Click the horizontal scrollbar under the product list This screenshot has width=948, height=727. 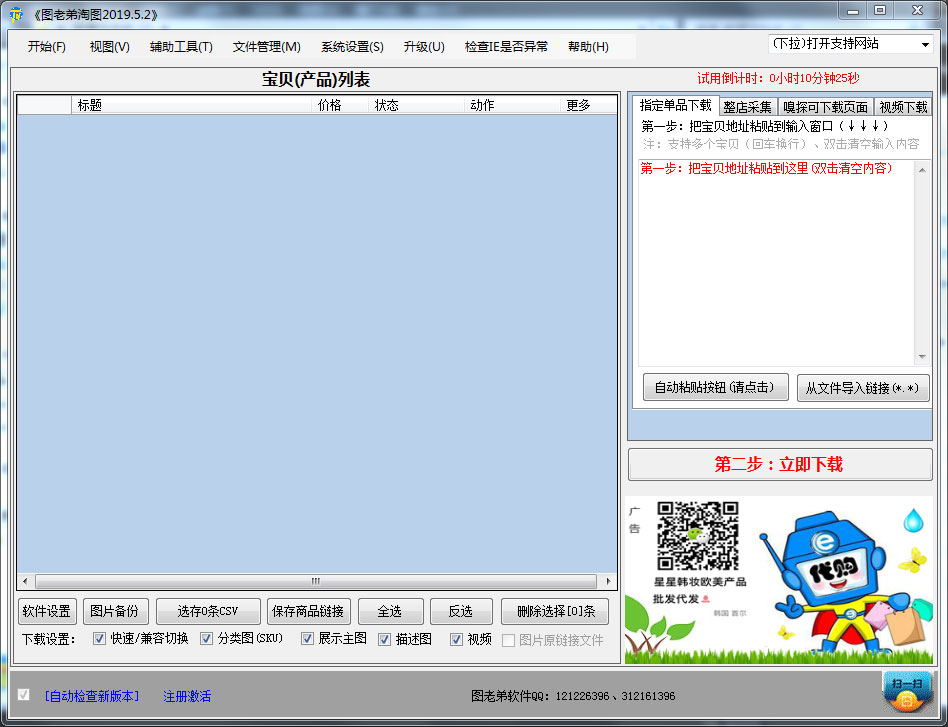(x=315, y=581)
